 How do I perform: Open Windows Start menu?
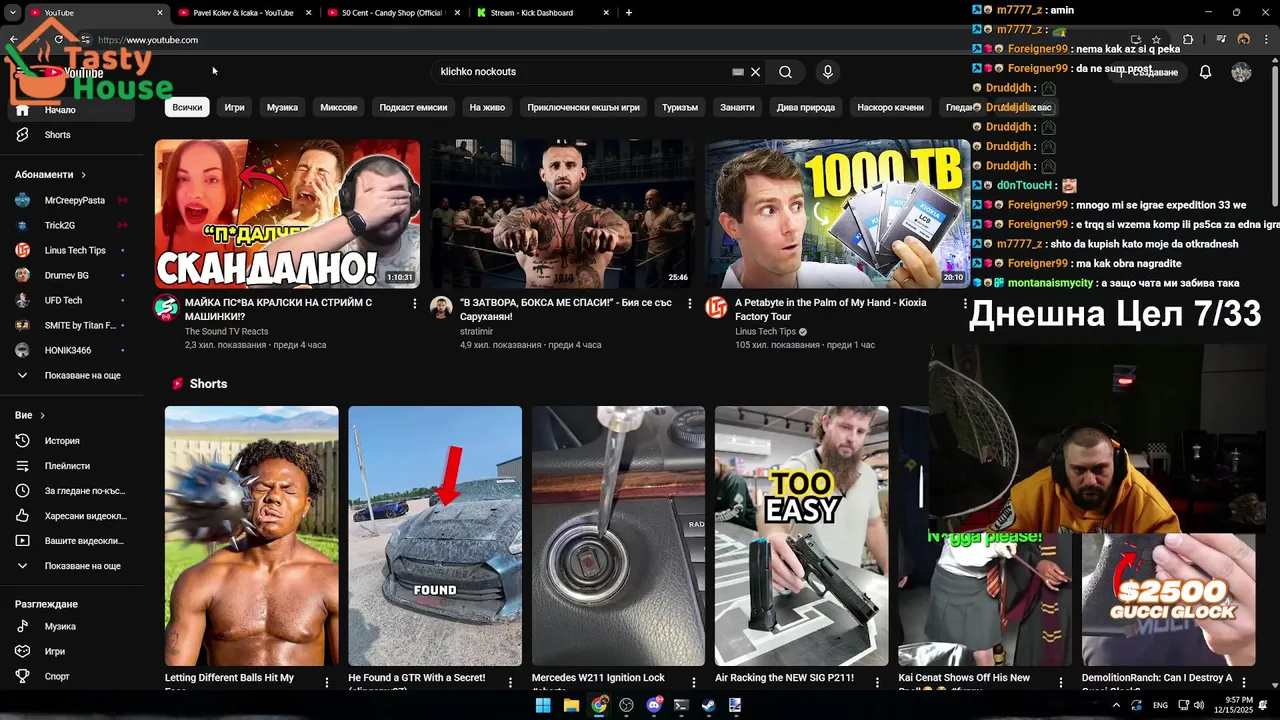[543, 705]
